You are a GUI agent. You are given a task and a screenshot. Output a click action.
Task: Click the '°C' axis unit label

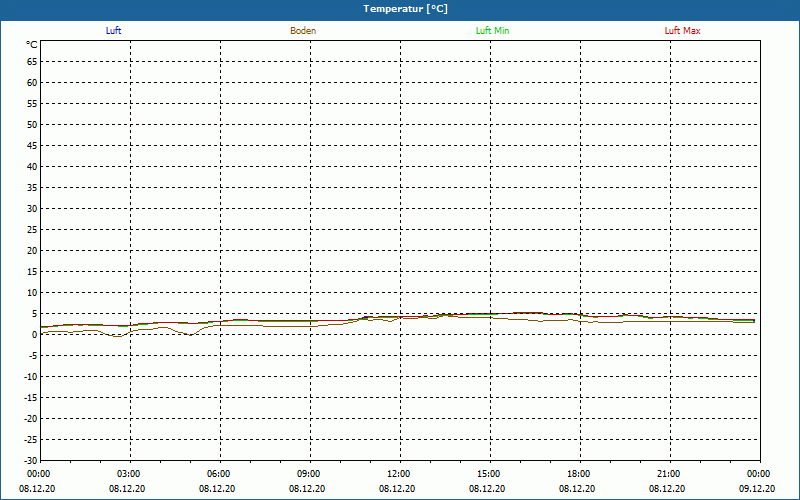(x=32, y=45)
